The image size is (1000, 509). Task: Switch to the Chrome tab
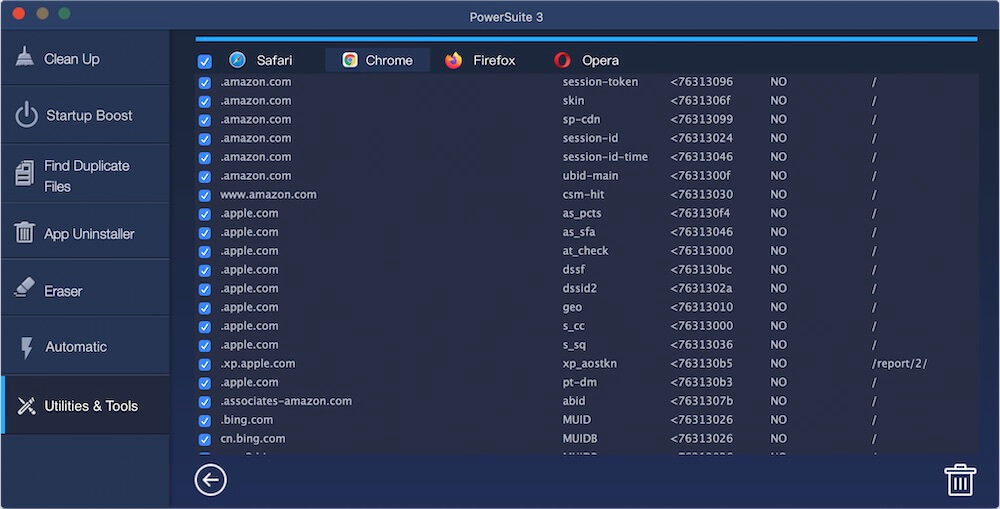point(378,60)
